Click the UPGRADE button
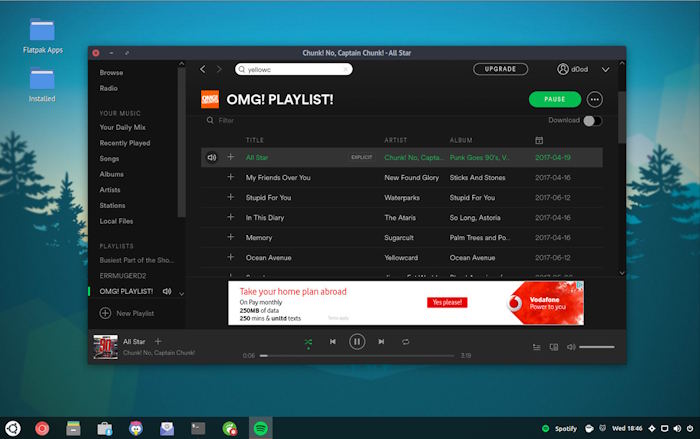700x439 pixels. point(500,69)
